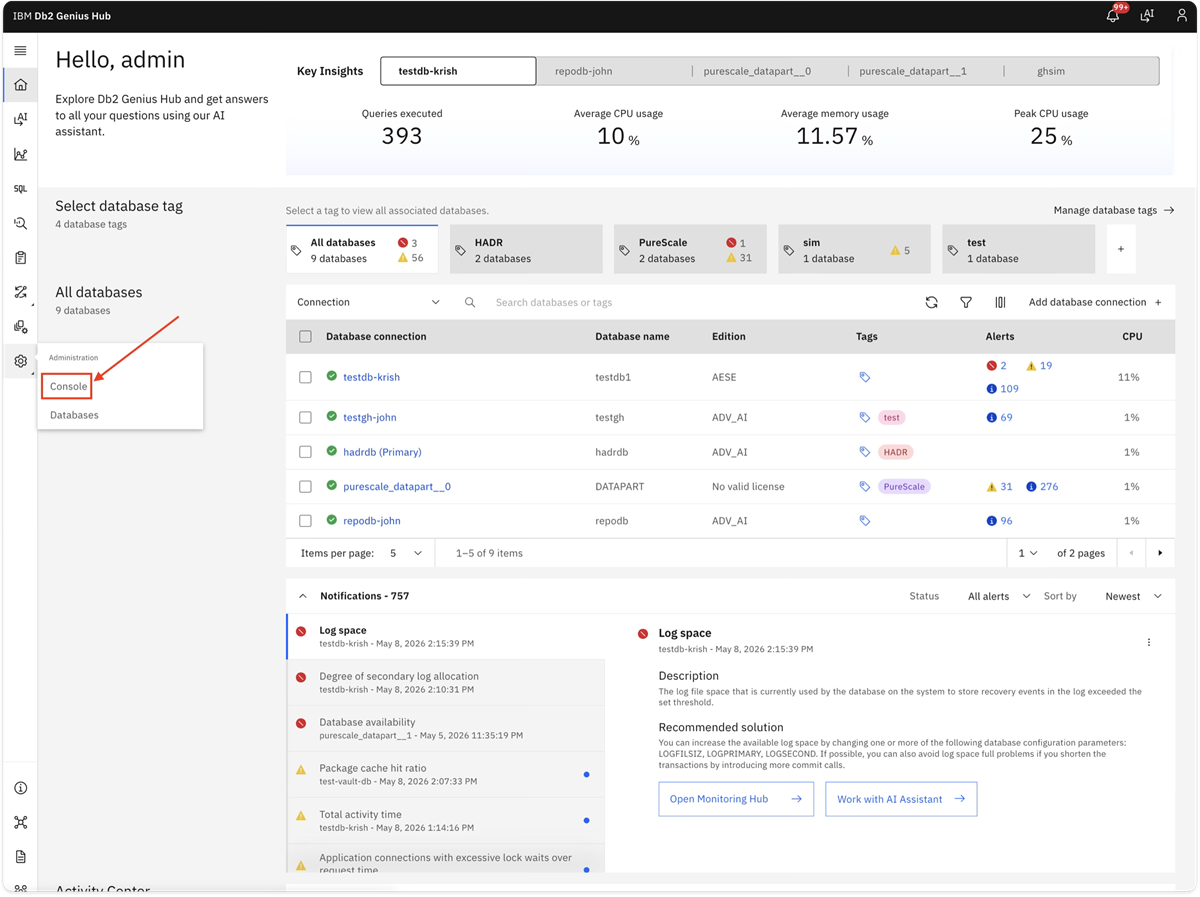Select the test database tag card
This screenshot has height=897, width=1200.
[1018, 250]
